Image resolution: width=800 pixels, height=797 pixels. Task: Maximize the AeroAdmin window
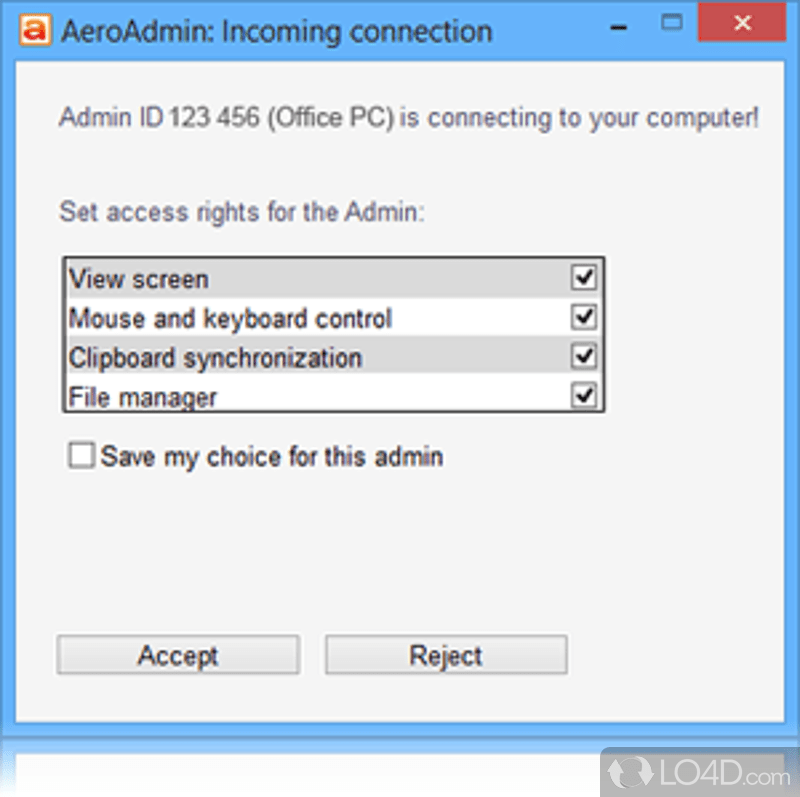tap(674, 22)
